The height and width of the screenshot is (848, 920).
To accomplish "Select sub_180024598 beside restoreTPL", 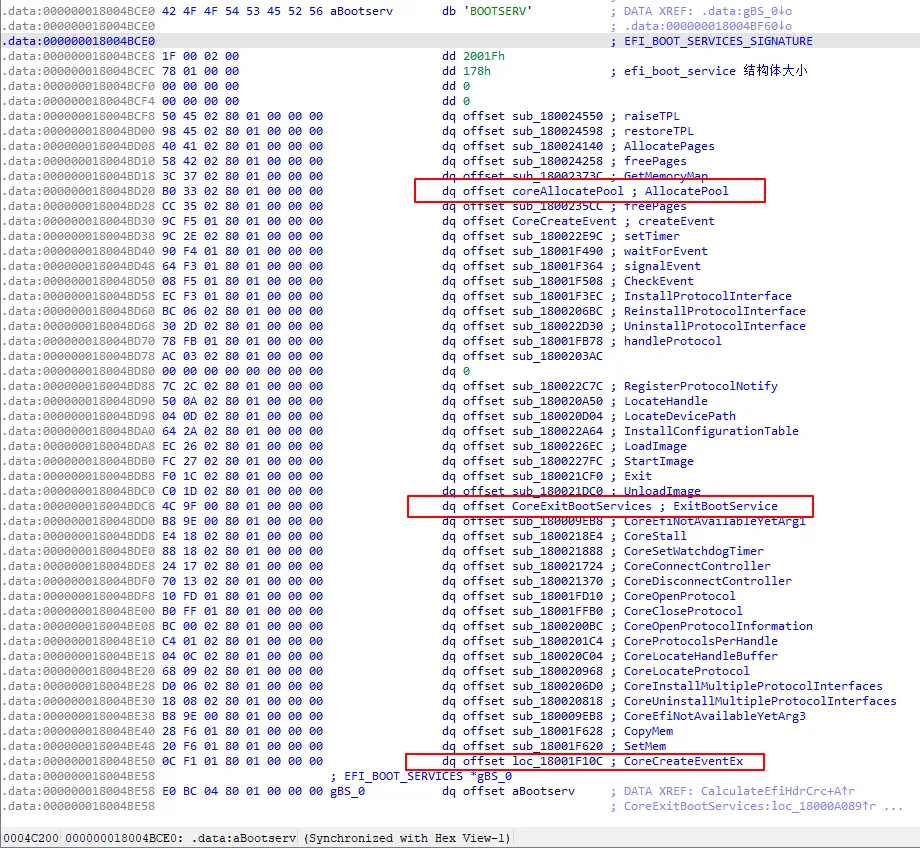I will point(557,131).
